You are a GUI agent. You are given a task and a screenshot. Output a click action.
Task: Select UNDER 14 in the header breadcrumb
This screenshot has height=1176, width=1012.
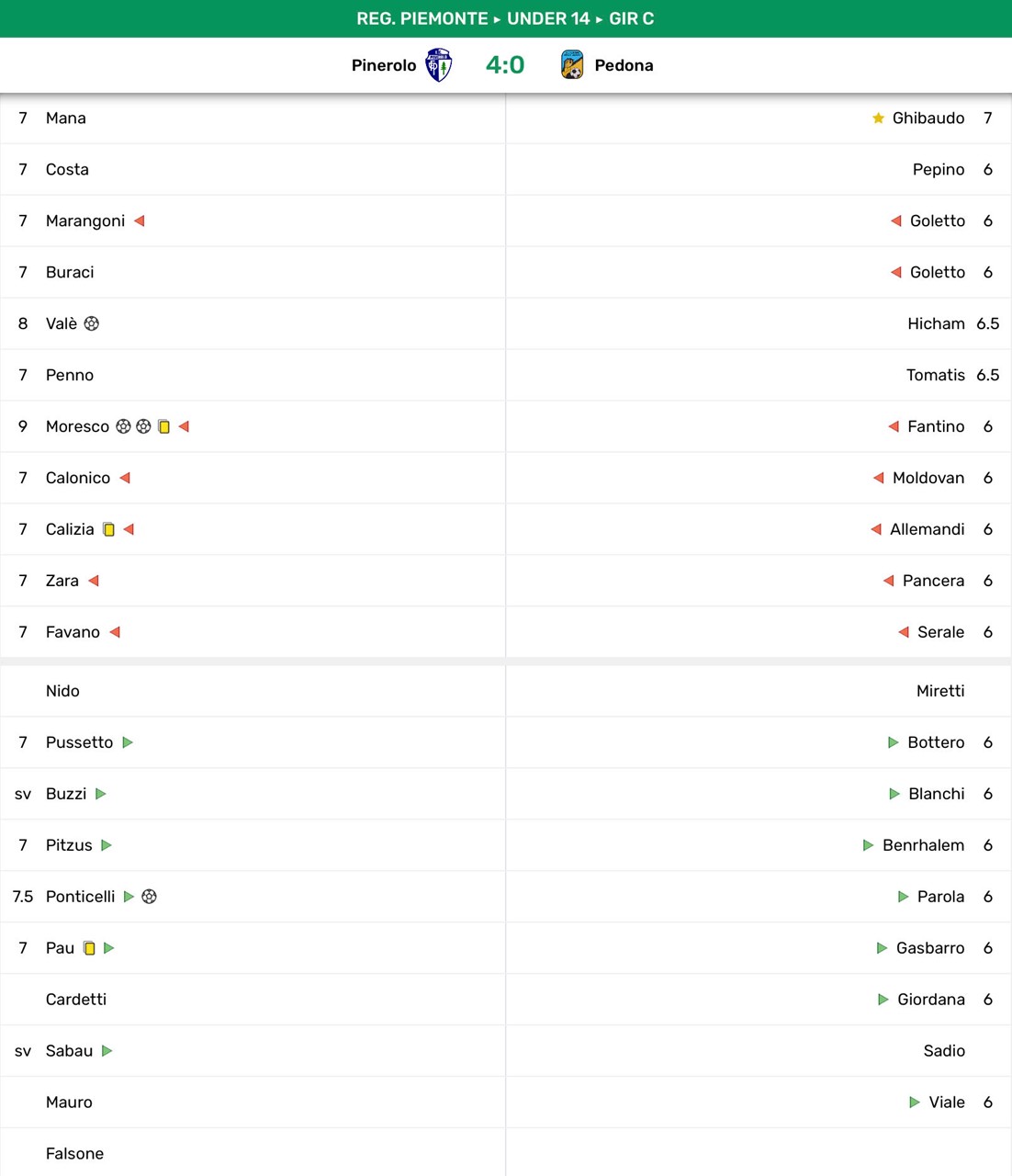point(548,18)
